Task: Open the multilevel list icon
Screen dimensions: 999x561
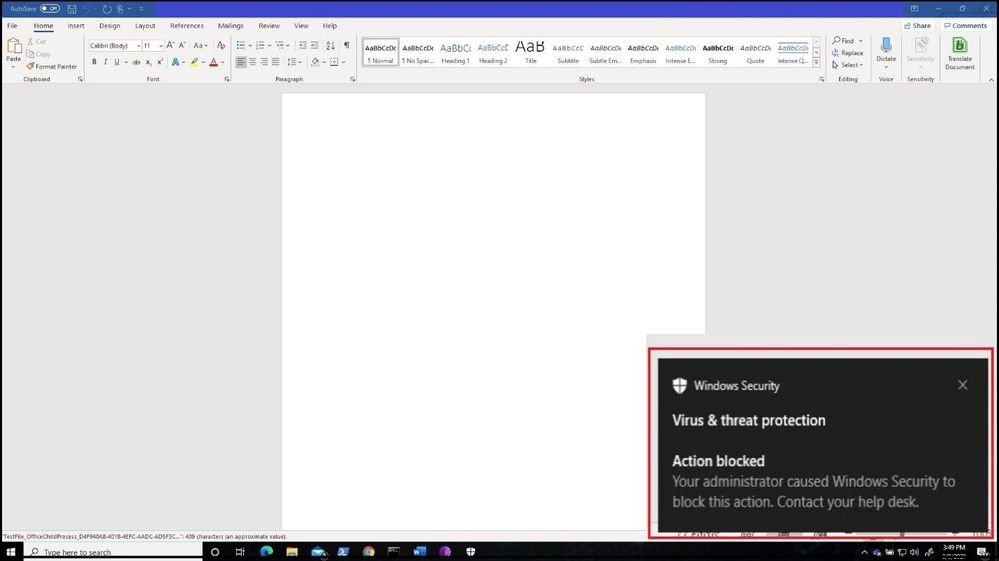Action: (280, 45)
